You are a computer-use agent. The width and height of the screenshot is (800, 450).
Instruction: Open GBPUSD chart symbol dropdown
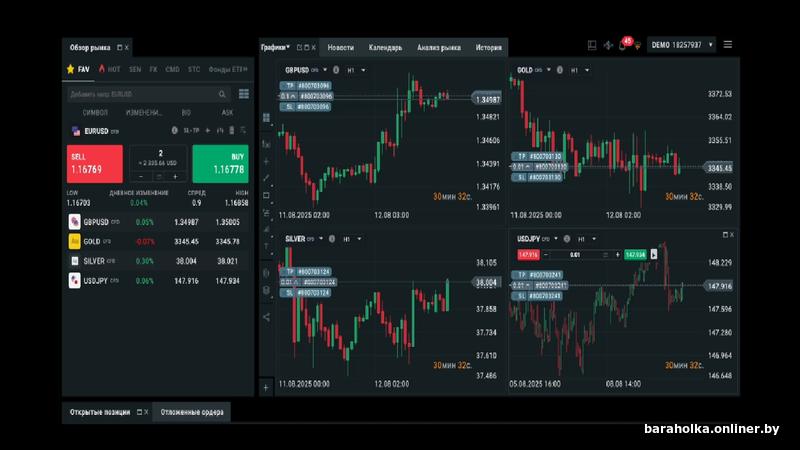(x=324, y=70)
